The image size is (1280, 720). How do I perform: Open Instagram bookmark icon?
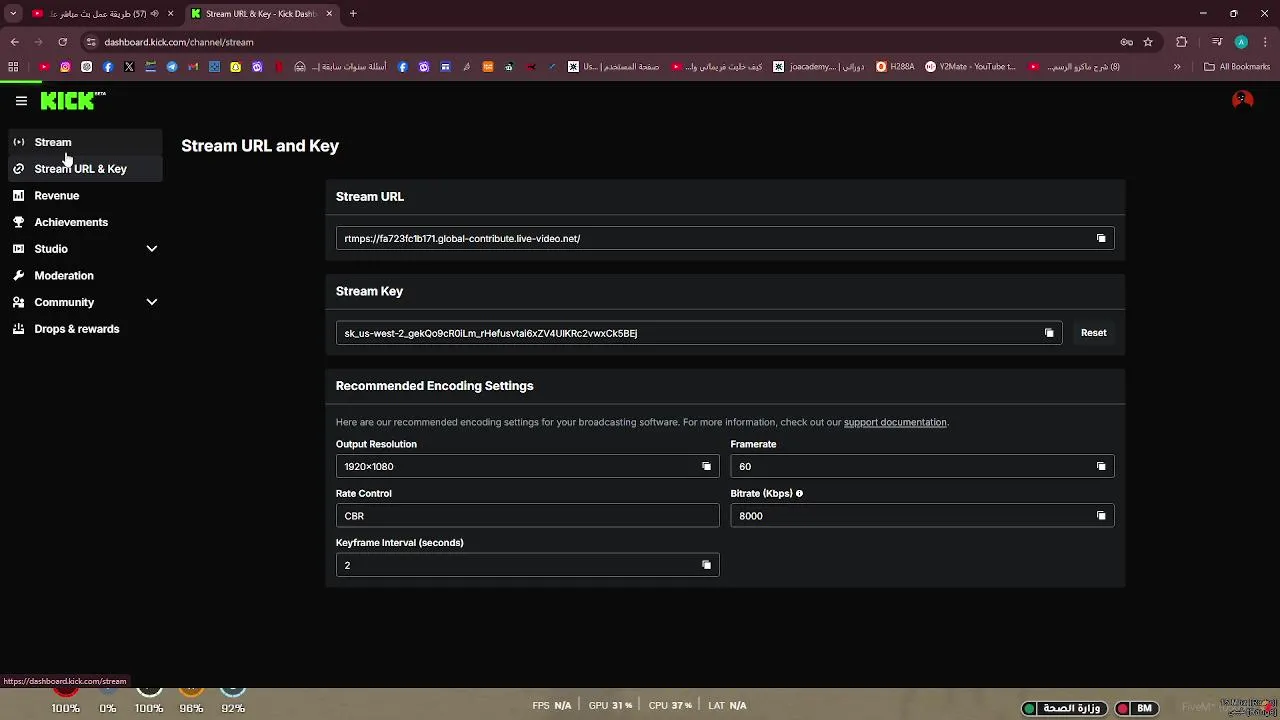65,67
